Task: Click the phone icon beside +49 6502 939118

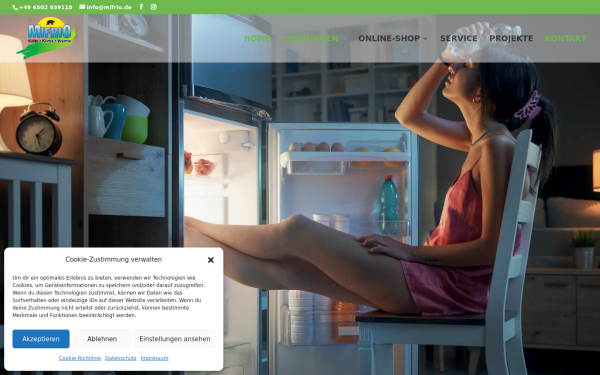Action: [15, 7]
